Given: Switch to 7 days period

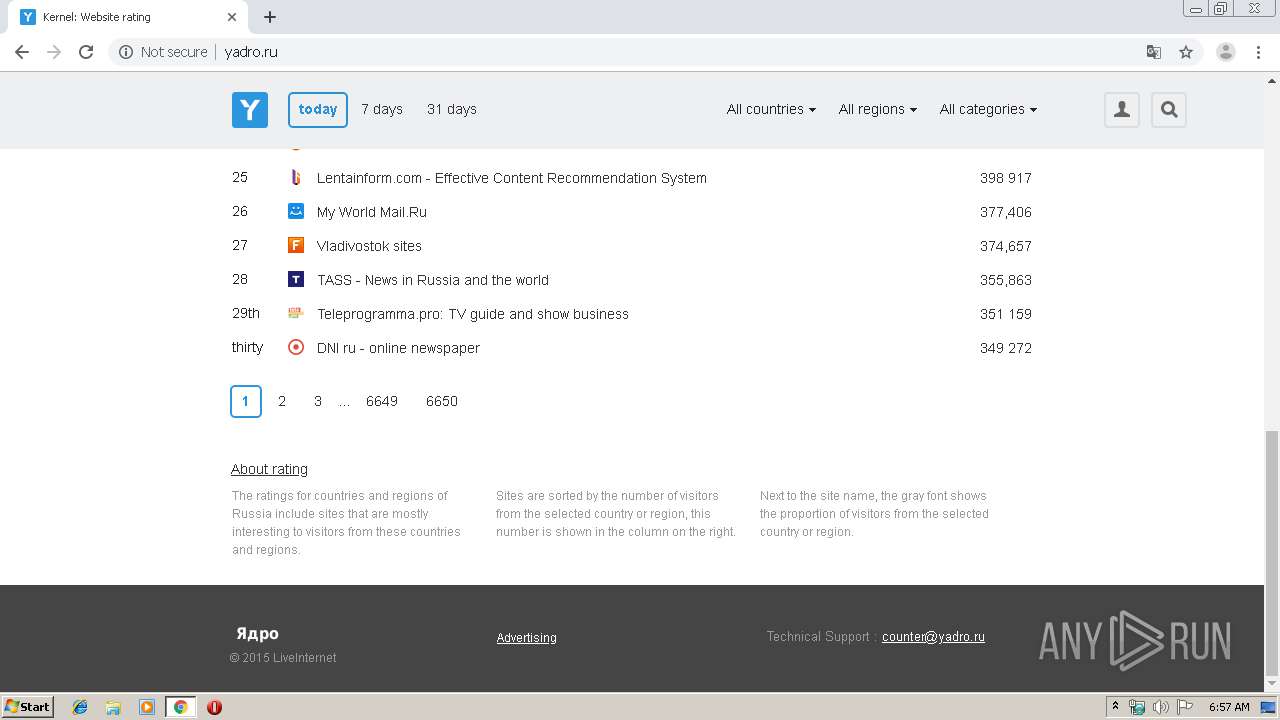Looking at the screenshot, I should 382,109.
